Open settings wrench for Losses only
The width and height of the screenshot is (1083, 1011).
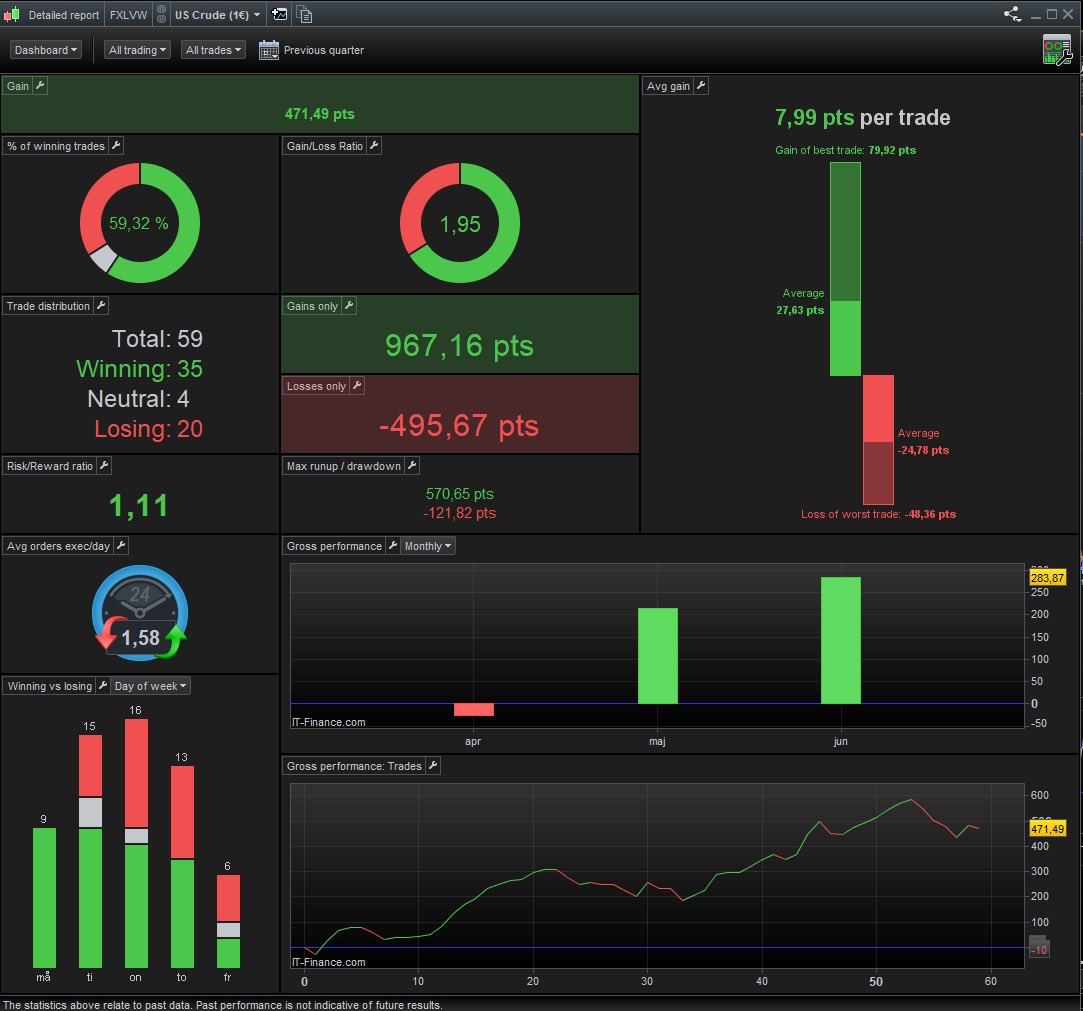point(357,385)
